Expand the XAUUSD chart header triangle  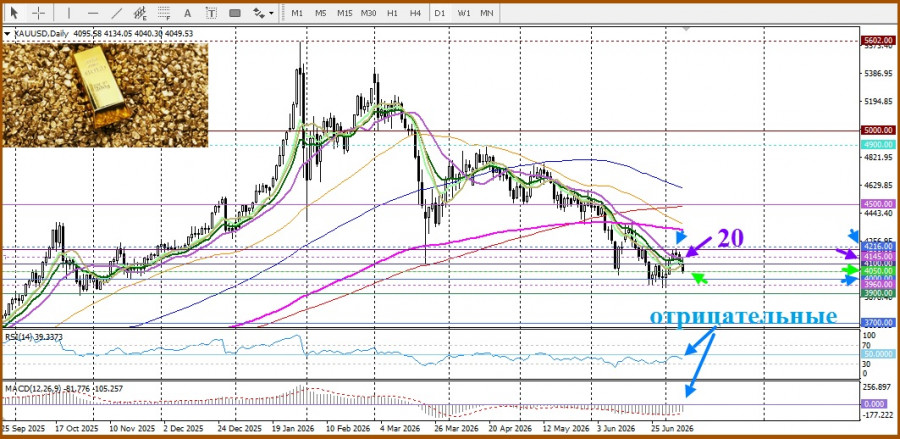(7, 34)
